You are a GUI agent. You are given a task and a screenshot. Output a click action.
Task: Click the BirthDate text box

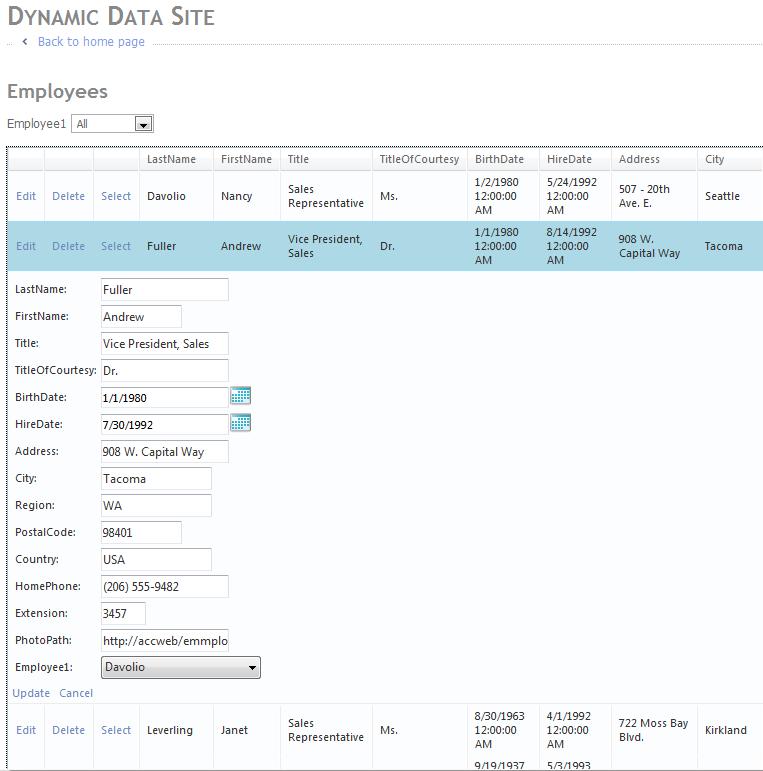click(x=165, y=398)
